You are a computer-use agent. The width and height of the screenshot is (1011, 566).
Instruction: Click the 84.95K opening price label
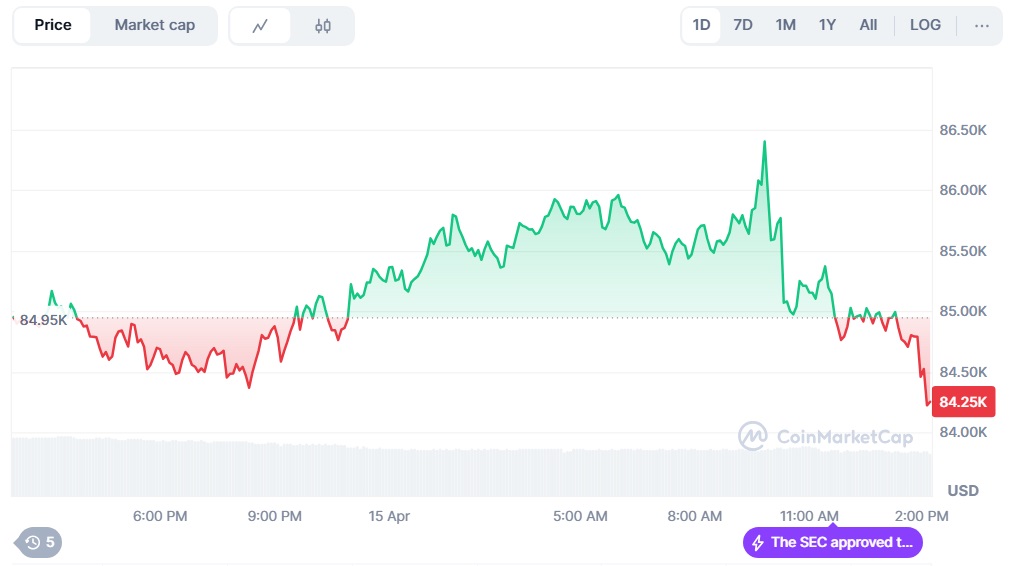coord(43,320)
